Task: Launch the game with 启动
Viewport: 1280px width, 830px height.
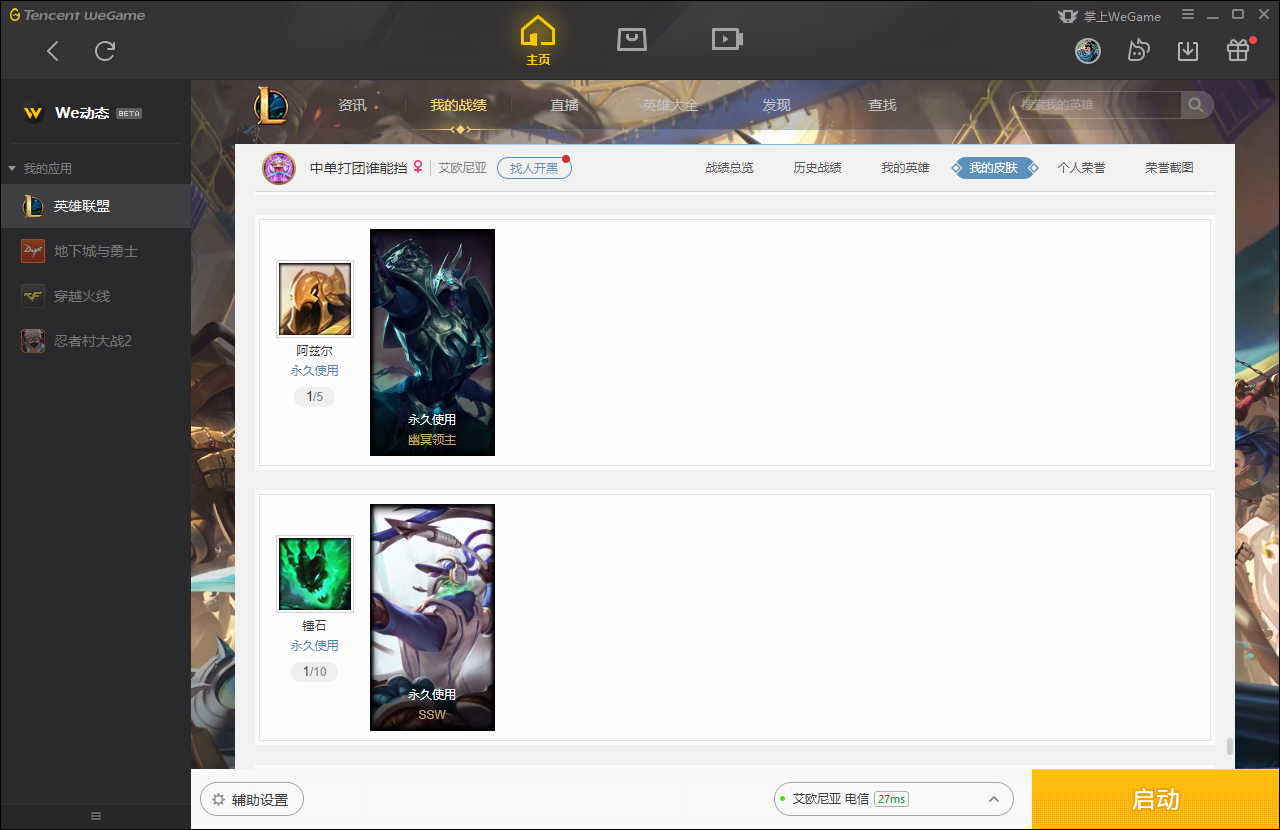Action: coord(1156,800)
